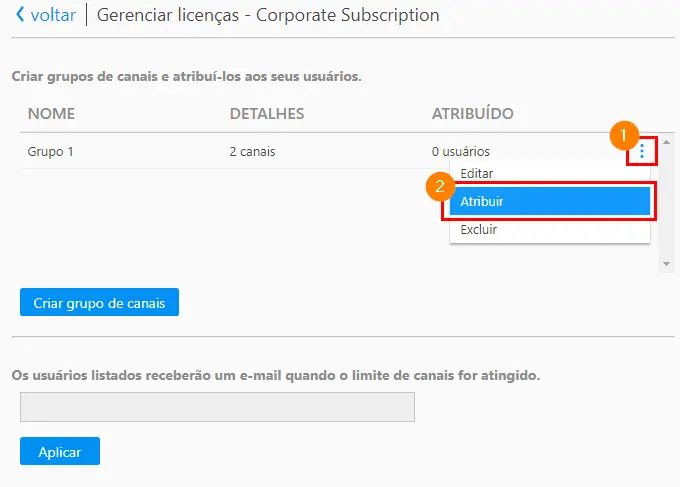Open the three-dot menu for Grupo 1
680x487 pixels.
[x=642, y=151]
